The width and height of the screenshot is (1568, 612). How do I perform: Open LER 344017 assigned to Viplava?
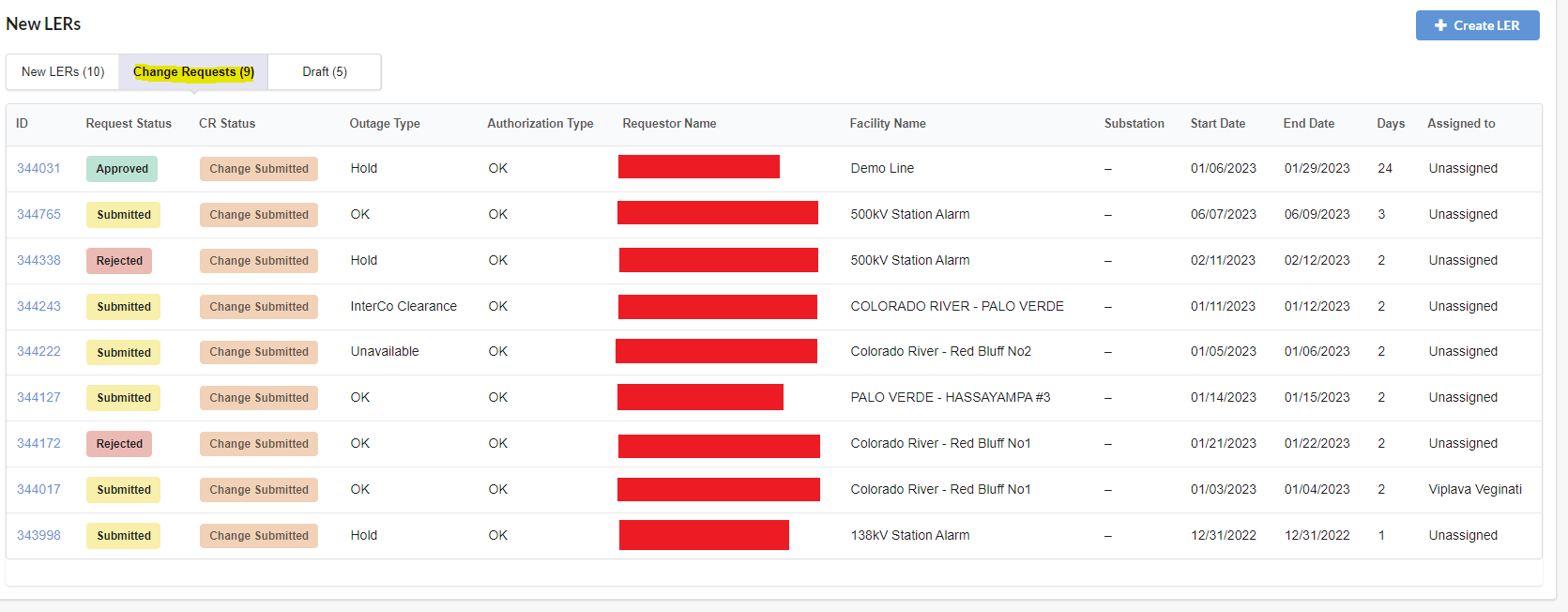pos(38,490)
